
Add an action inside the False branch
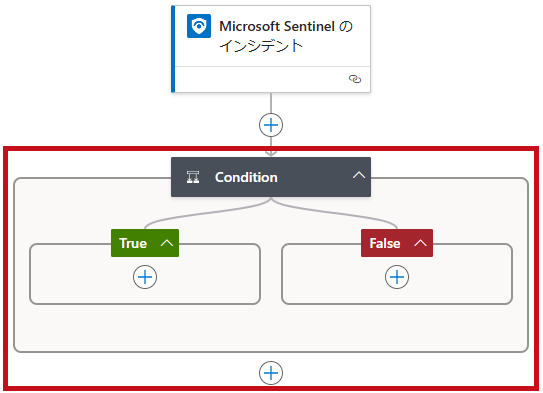[x=397, y=277]
